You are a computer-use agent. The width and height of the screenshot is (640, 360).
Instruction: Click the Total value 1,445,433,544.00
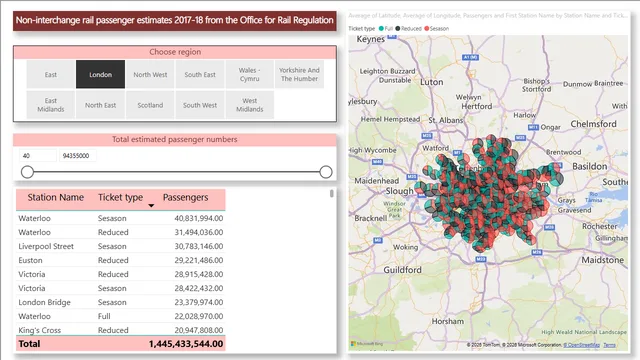click(x=186, y=344)
